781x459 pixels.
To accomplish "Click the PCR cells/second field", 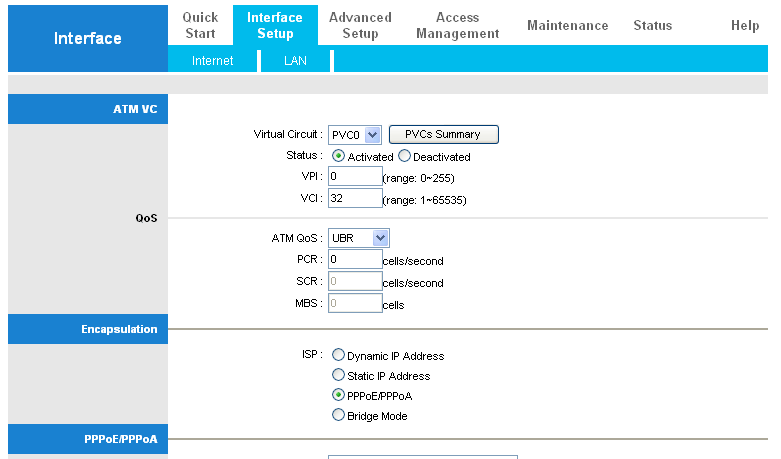I will [x=355, y=259].
